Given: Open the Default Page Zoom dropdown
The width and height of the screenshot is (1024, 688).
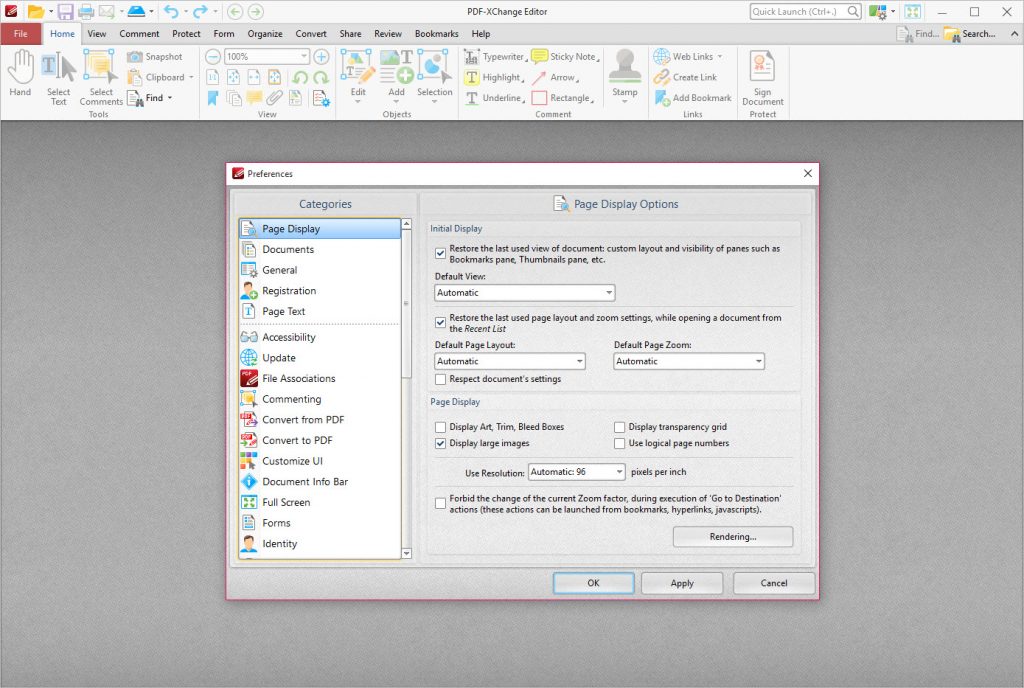Looking at the screenshot, I should [688, 362].
